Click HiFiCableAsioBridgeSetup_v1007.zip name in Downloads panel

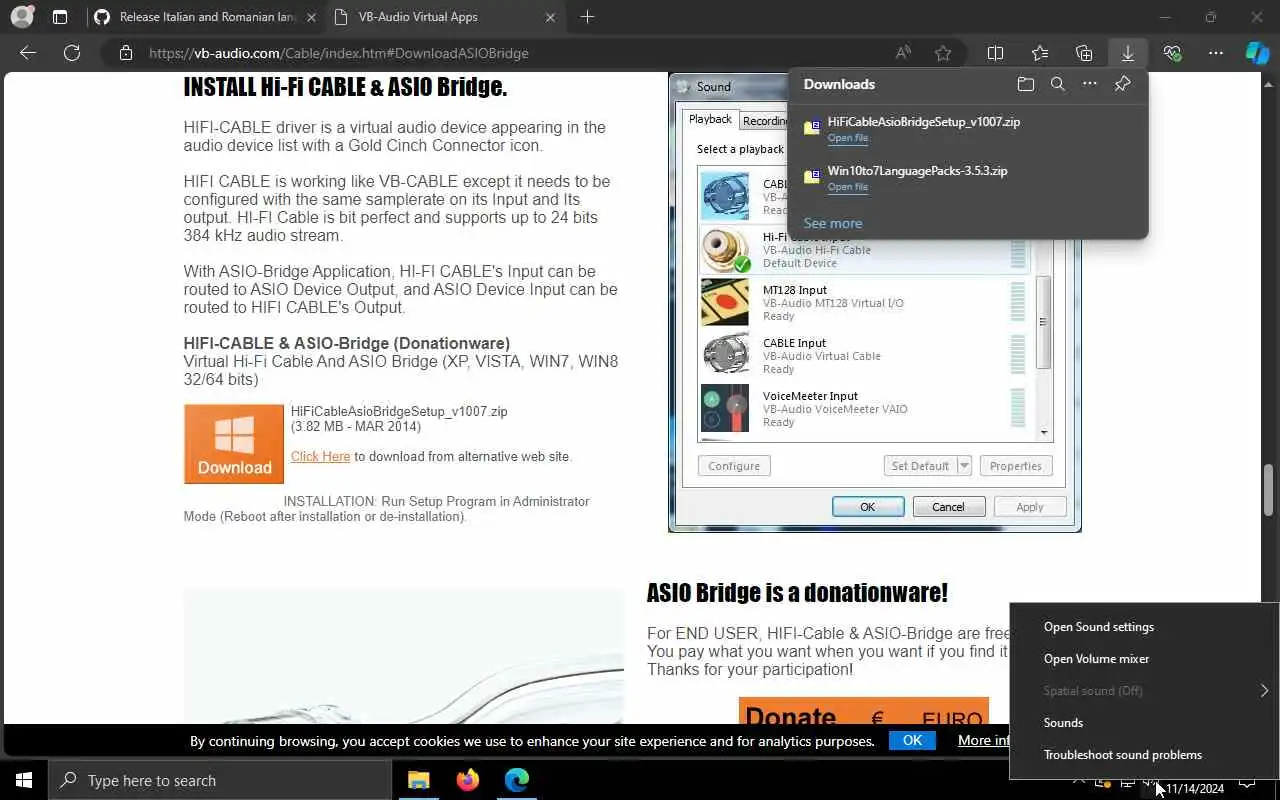[924, 122]
